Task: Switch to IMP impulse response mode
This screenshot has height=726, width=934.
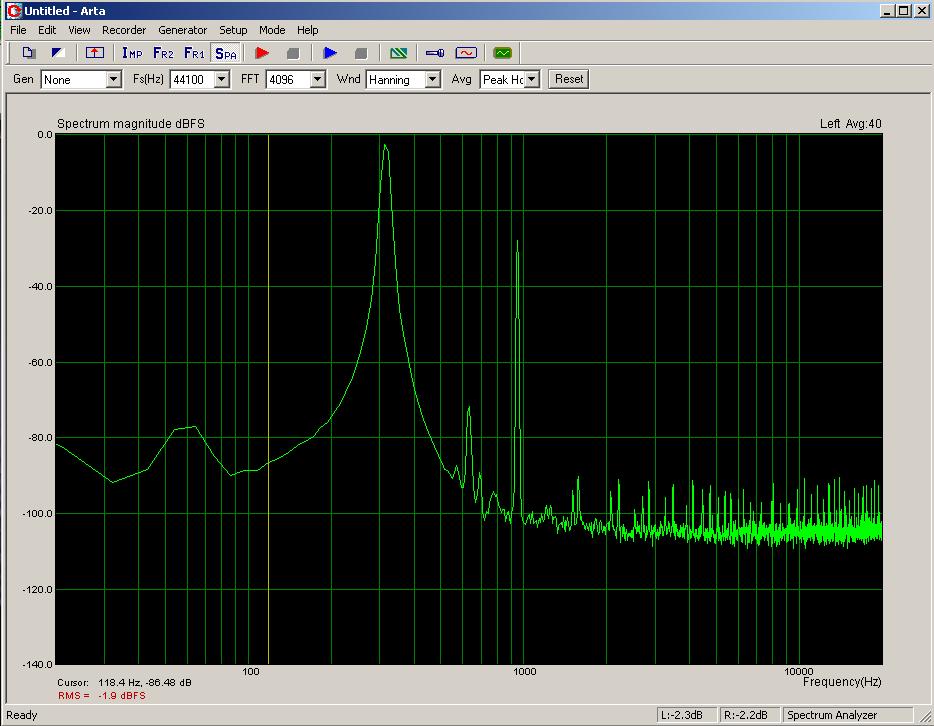Action: click(132, 53)
